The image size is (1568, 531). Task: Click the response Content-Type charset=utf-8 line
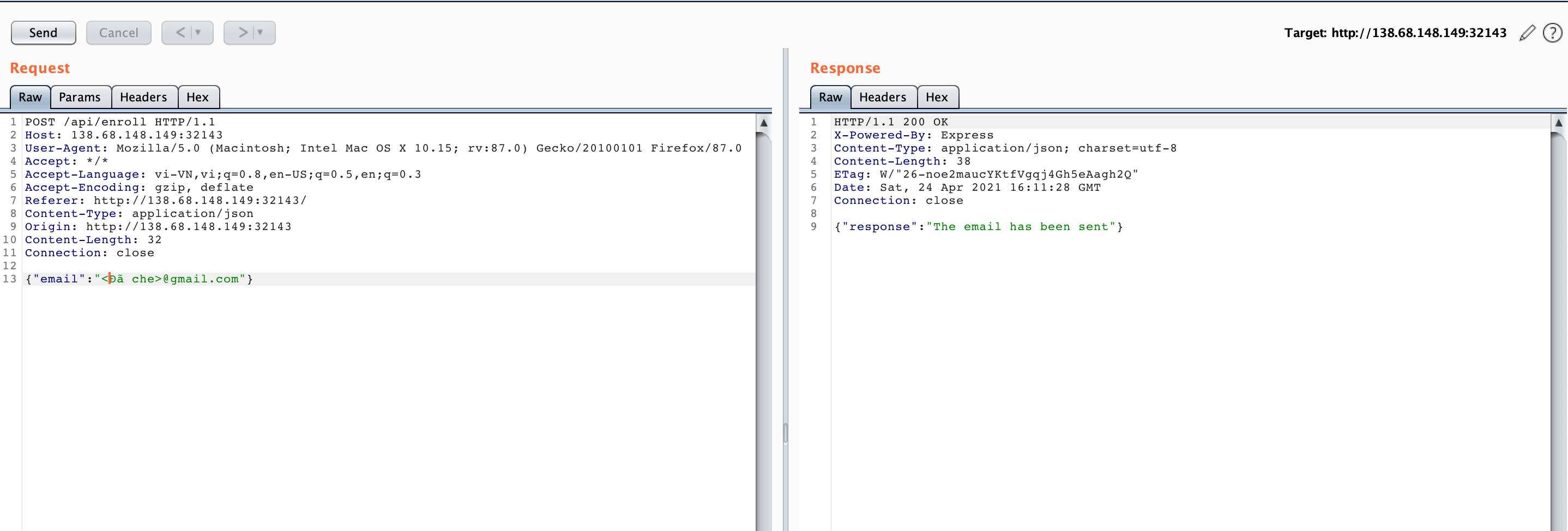[x=1005, y=148]
